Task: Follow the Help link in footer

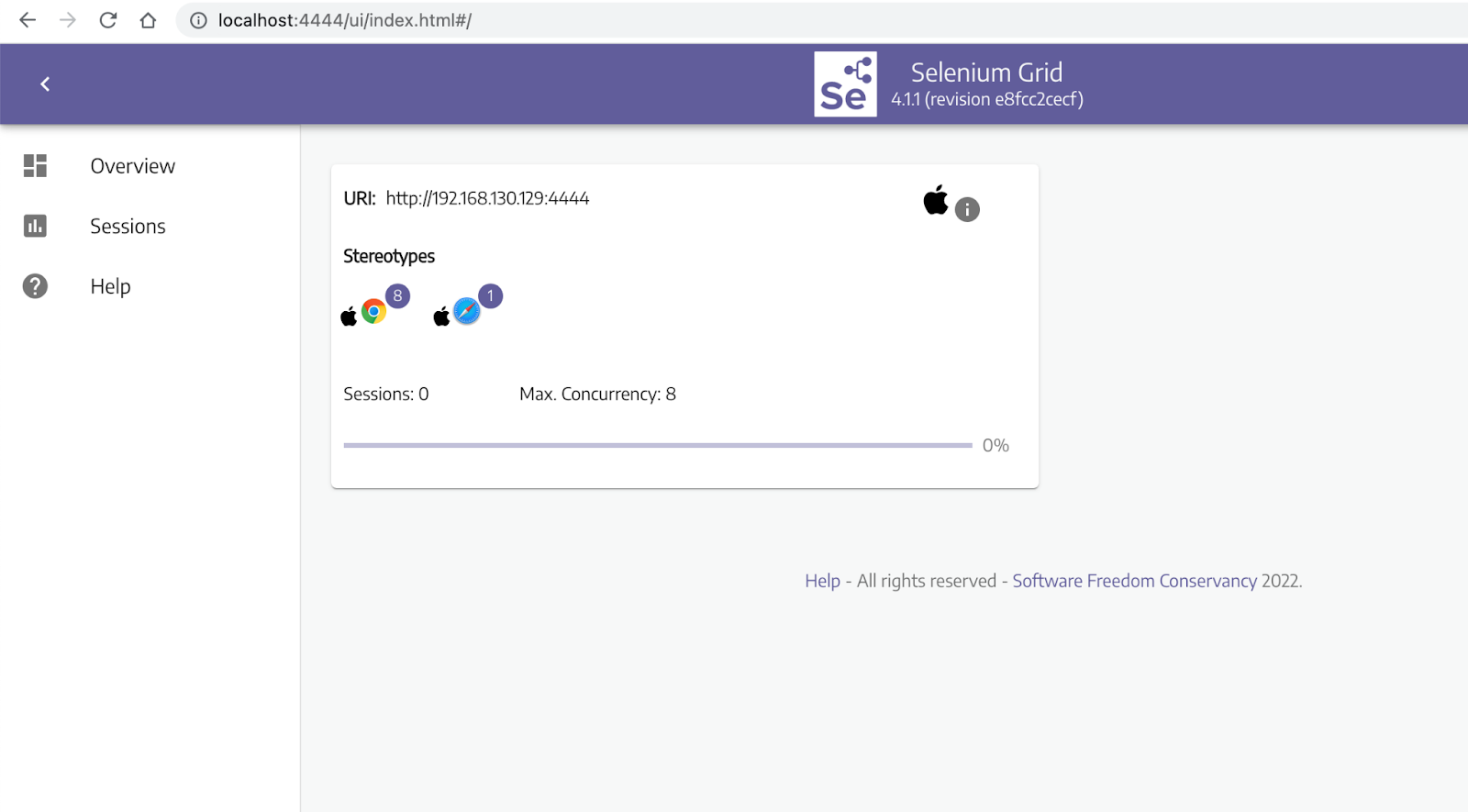Action: pyautogui.click(x=822, y=581)
